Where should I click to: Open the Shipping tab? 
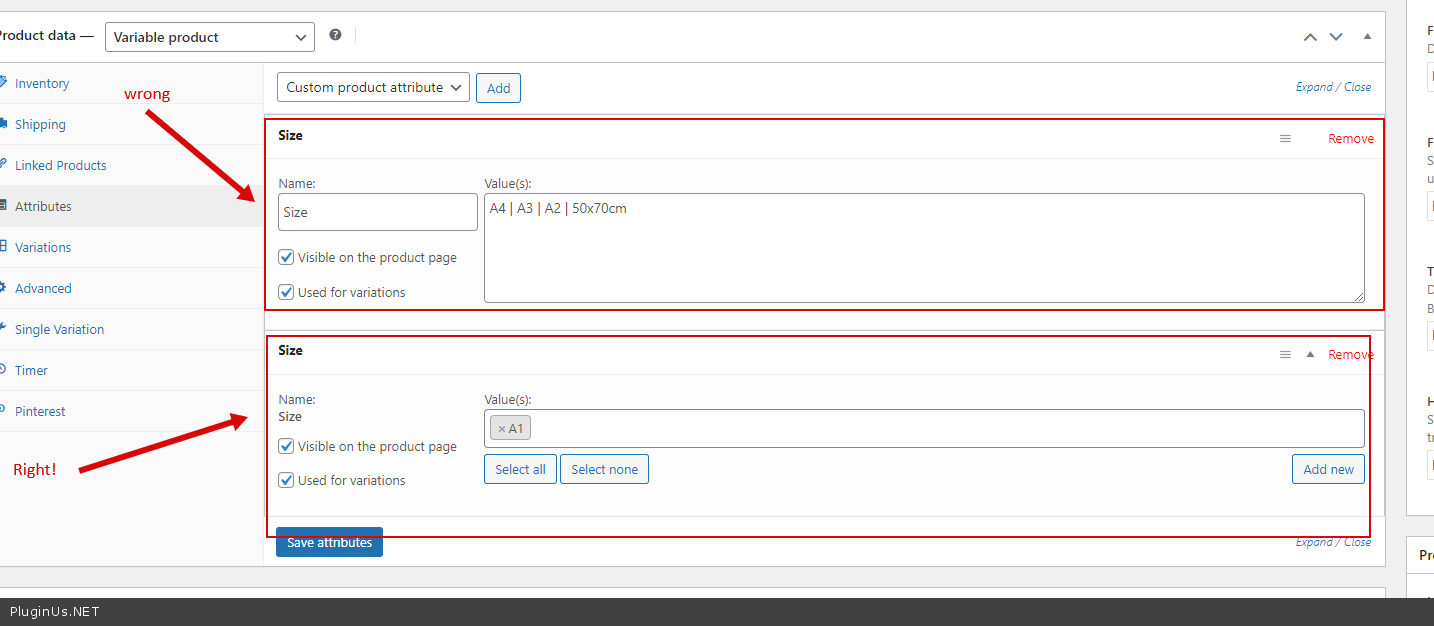40,125
